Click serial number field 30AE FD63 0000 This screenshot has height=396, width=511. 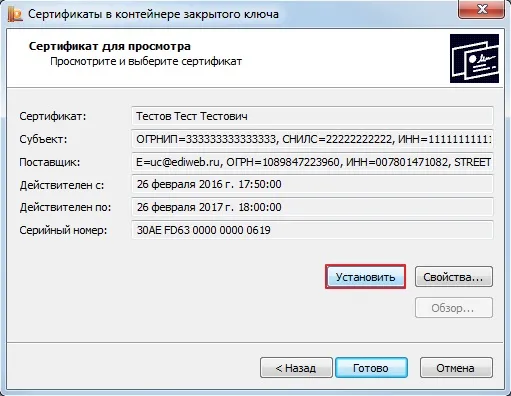(312, 230)
